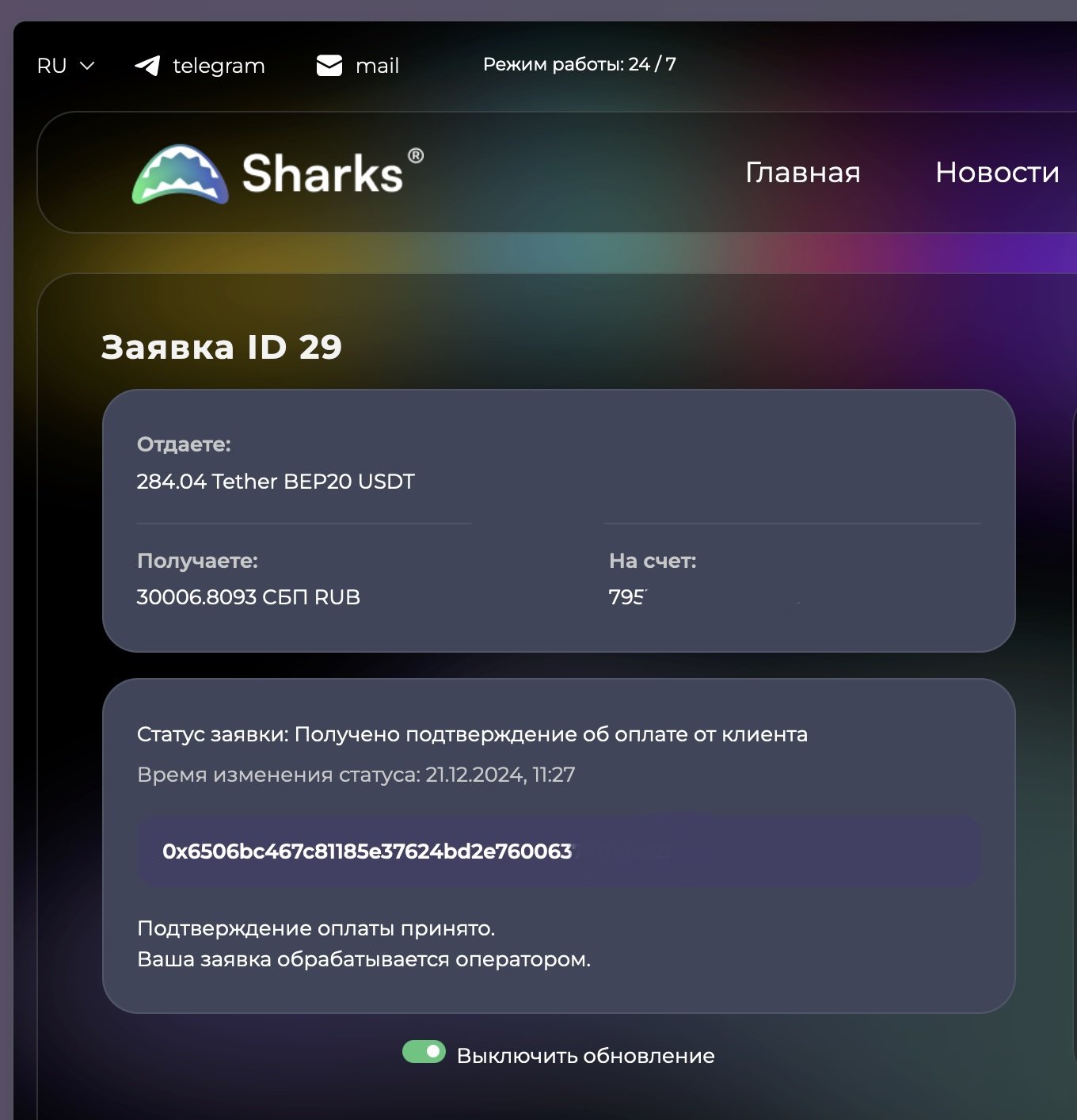Click the Режим работы: 24 / 7 text
The width and height of the screenshot is (1077, 1120).
(x=580, y=64)
